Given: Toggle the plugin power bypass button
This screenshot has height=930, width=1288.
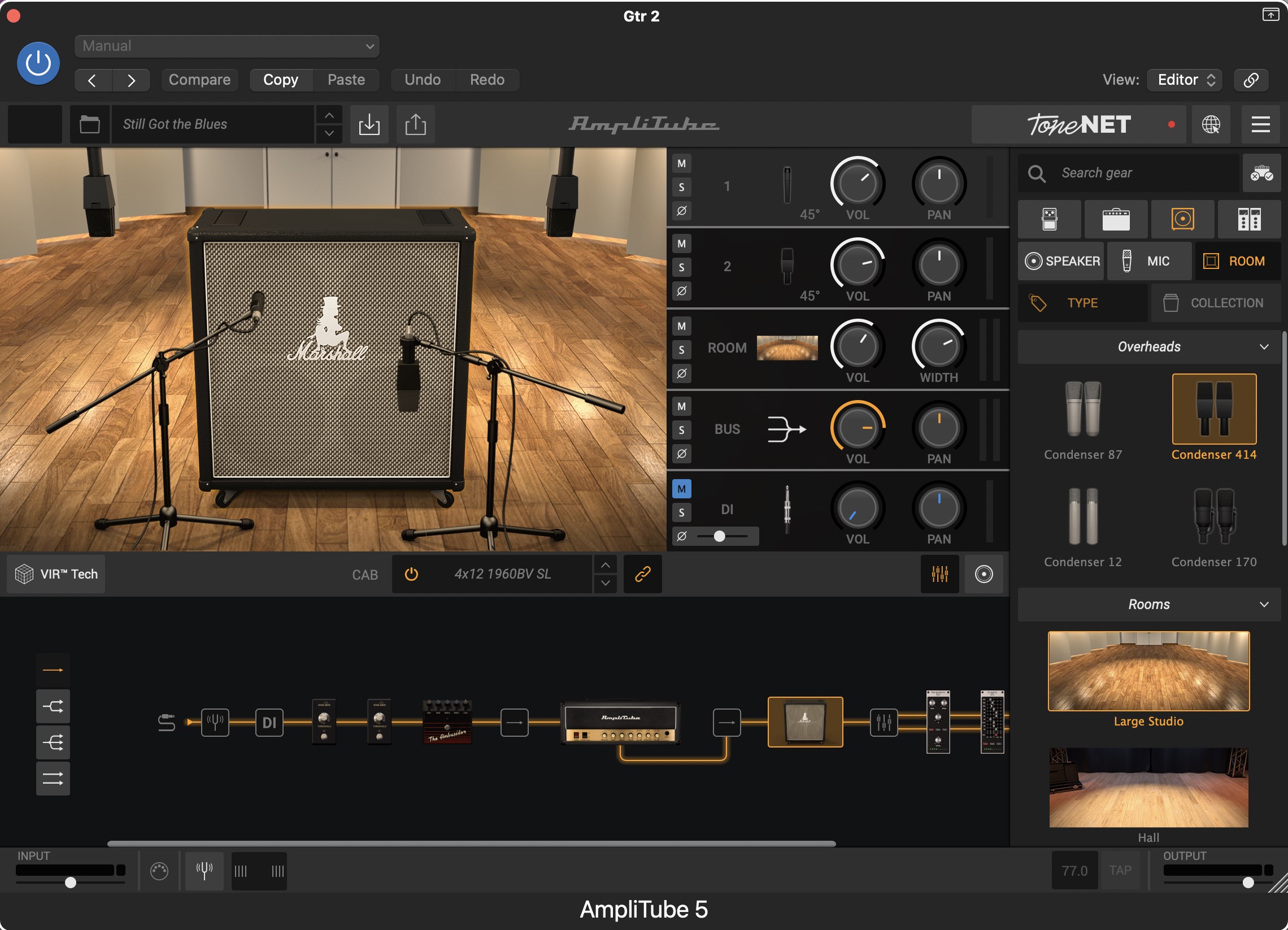Looking at the screenshot, I should [38, 63].
